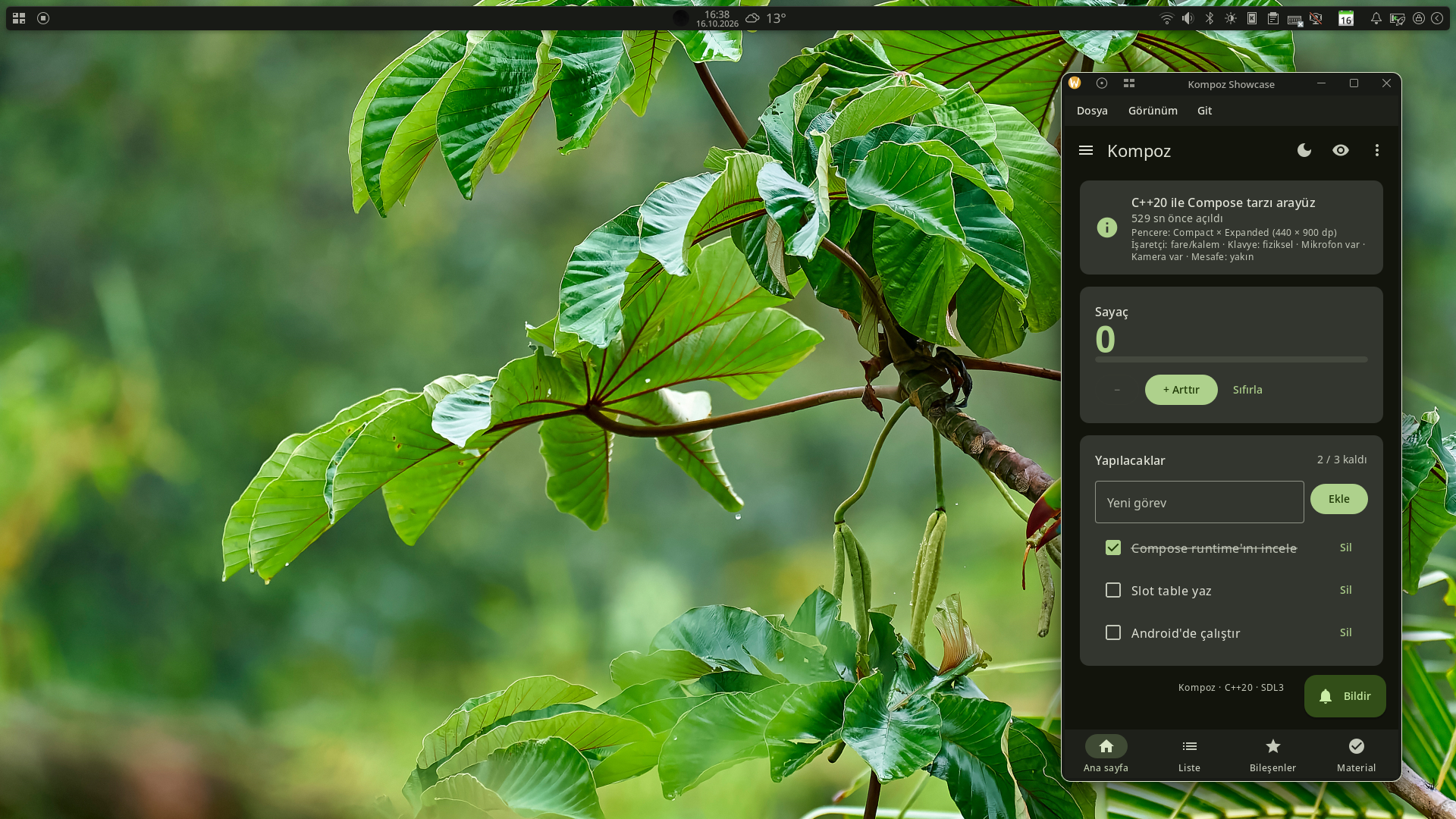Open the Git menu
The height and width of the screenshot is (819, 1456).
(1204, 111)
